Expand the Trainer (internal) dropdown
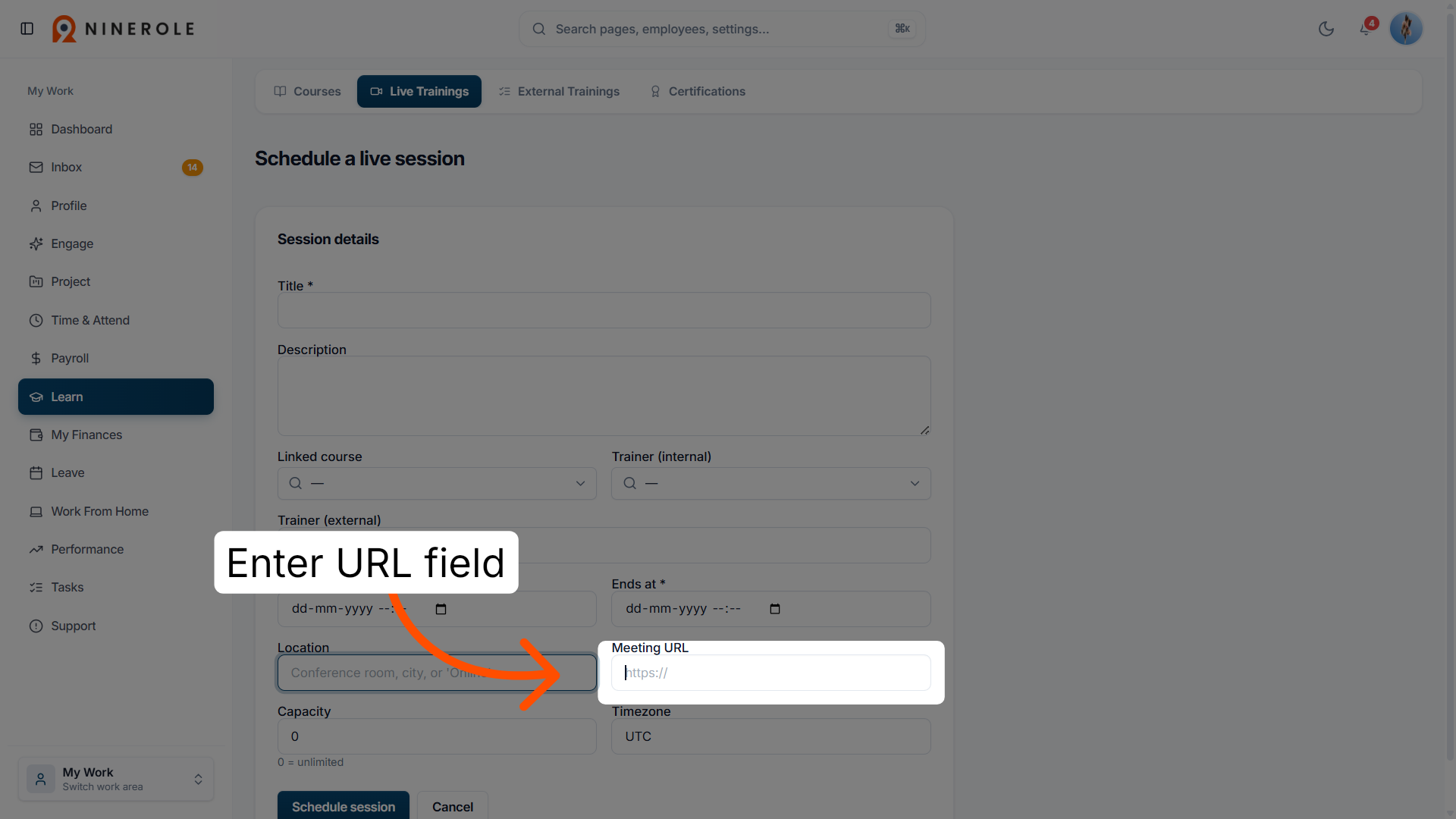This screenshot has width=1456, height=819. [771, 483]
